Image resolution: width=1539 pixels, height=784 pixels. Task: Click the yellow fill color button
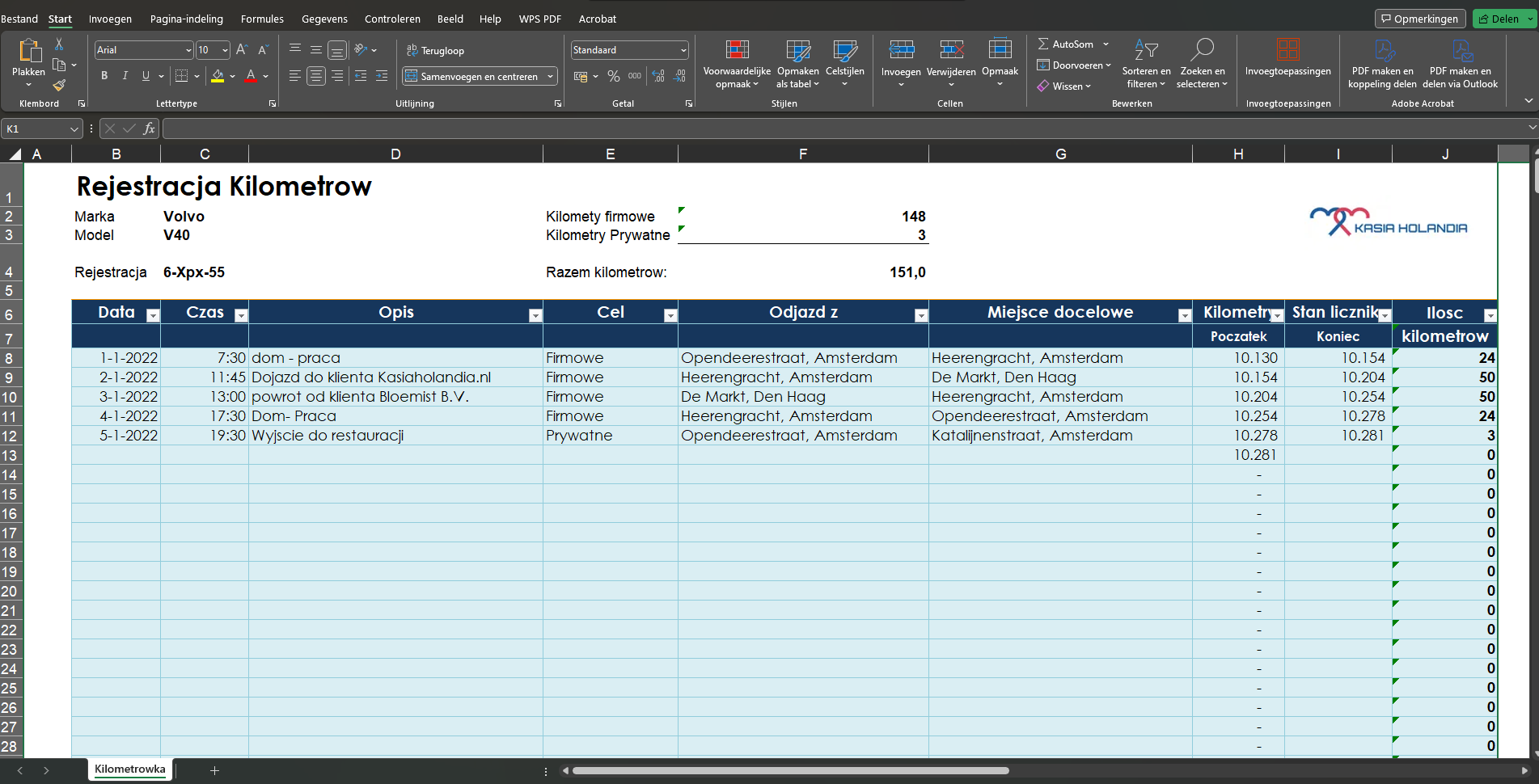click(218, 76)
